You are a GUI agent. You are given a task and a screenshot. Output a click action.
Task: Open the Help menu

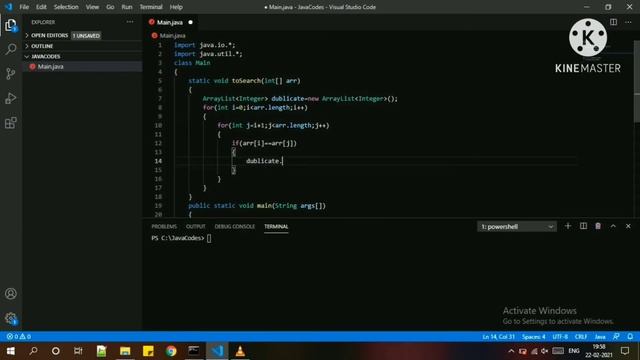pos(176,7)
